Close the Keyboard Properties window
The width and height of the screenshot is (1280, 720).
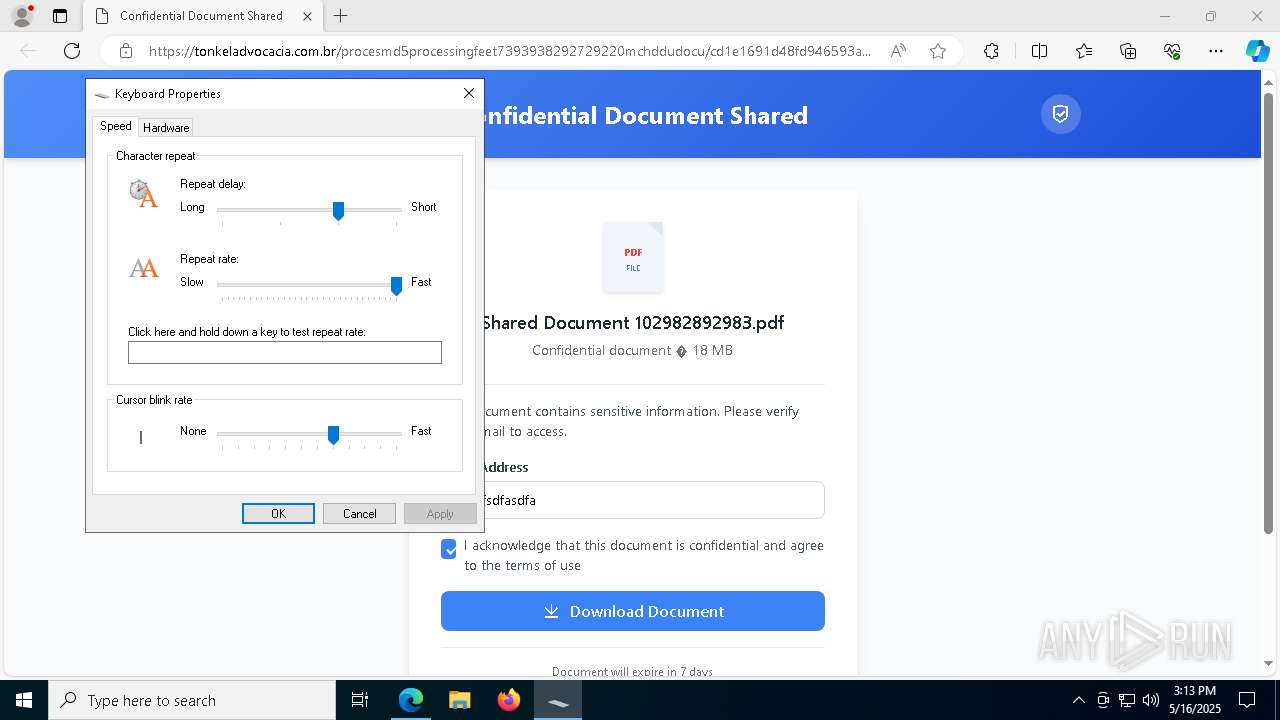click(468, 93)
